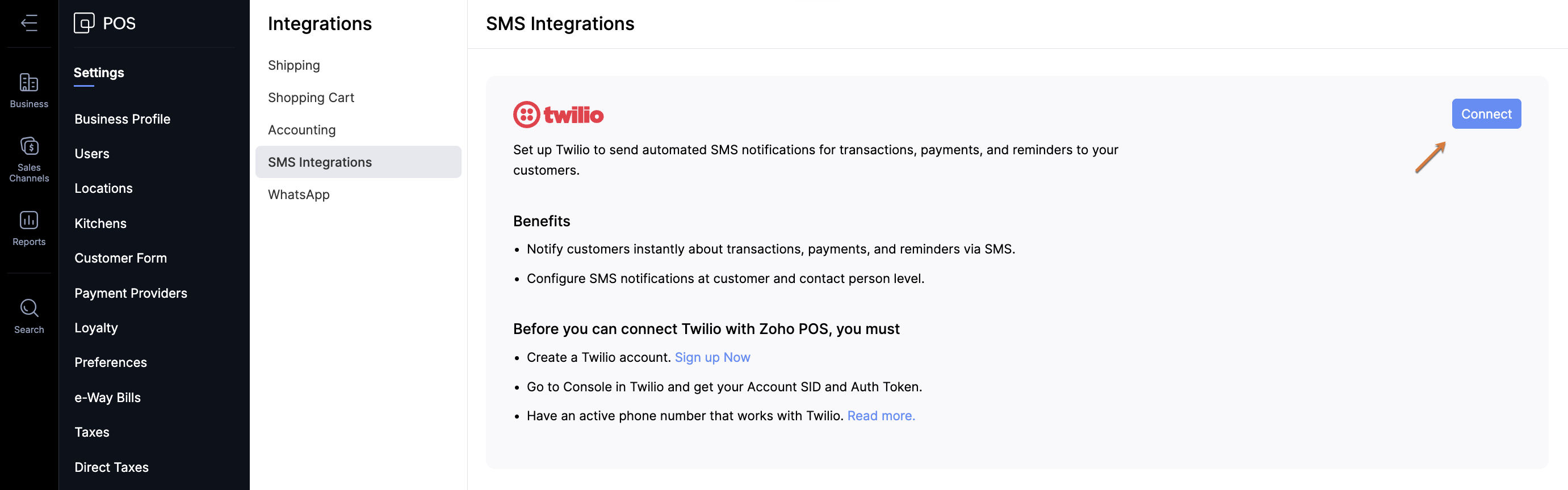1568x490 pixels.
Task: Follow the Sign up Now link
Action: pyautogui.click(x=711, y=357)
